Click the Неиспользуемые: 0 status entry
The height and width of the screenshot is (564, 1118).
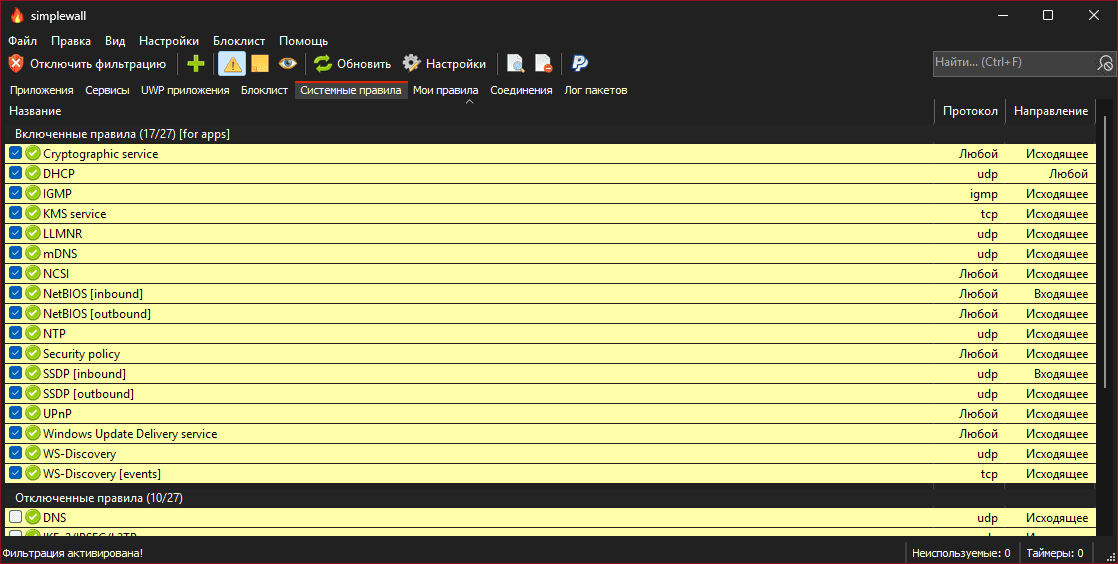pos(961,553)
